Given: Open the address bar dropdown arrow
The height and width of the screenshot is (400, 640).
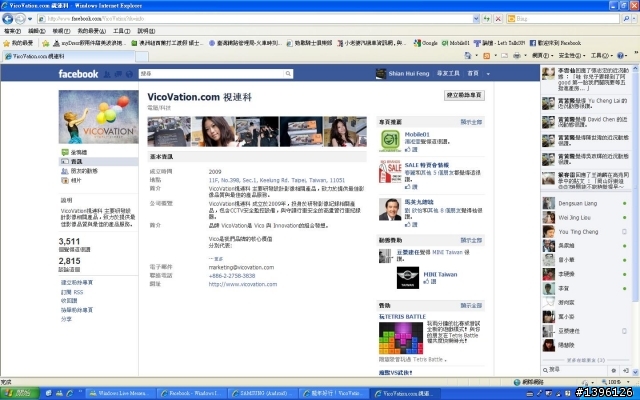Looking at the screenshot, I should pyautogui.click(x=476, y=19).
